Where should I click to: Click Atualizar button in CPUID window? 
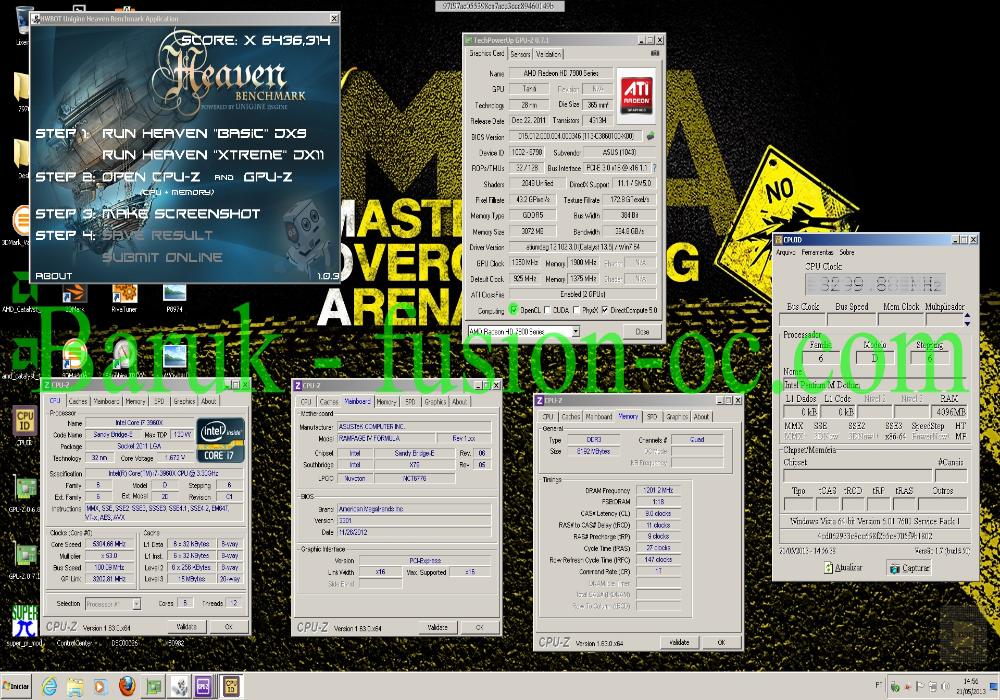pos(842,567)
